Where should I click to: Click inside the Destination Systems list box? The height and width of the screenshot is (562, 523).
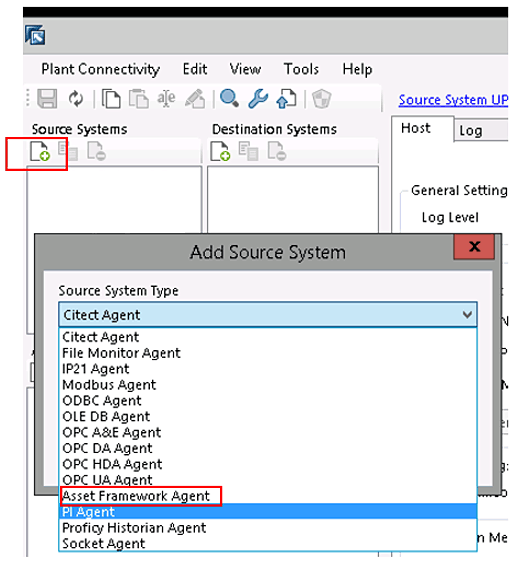click(293, 199)
